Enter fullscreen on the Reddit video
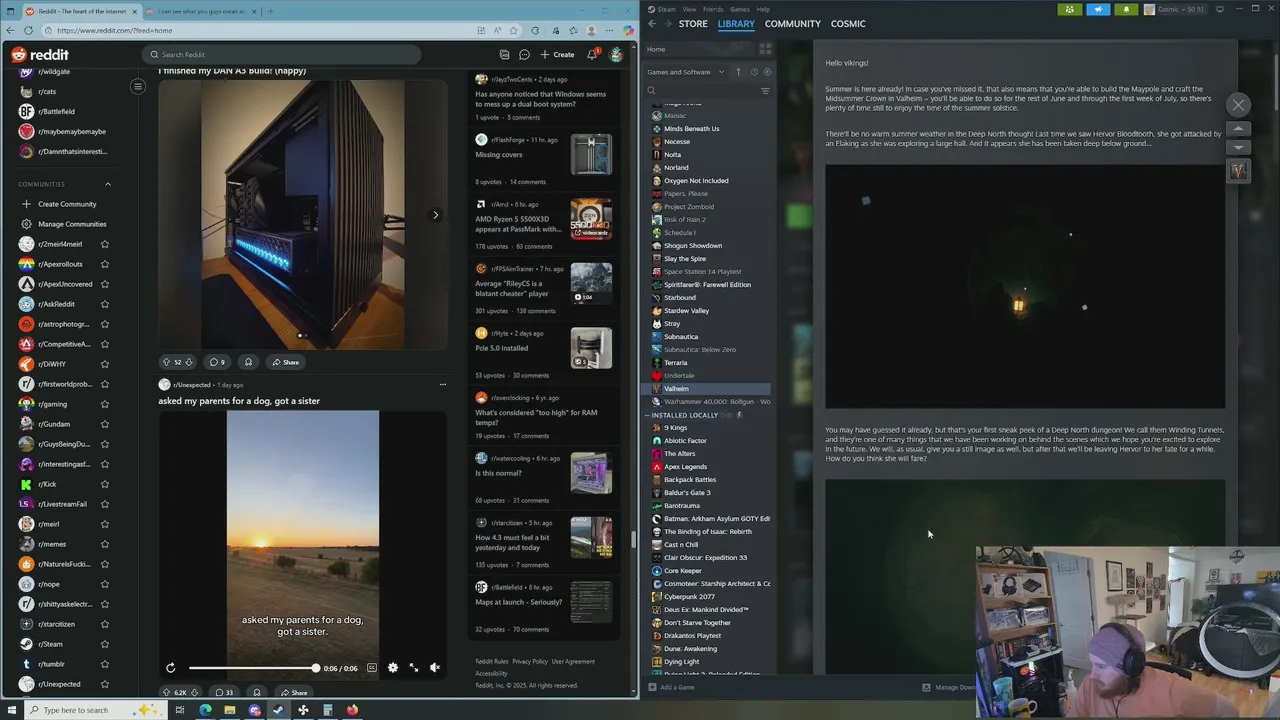Image resolution: width=1280 pixels, height=720 pixels. pyautogui.click(x=414, y=668)
